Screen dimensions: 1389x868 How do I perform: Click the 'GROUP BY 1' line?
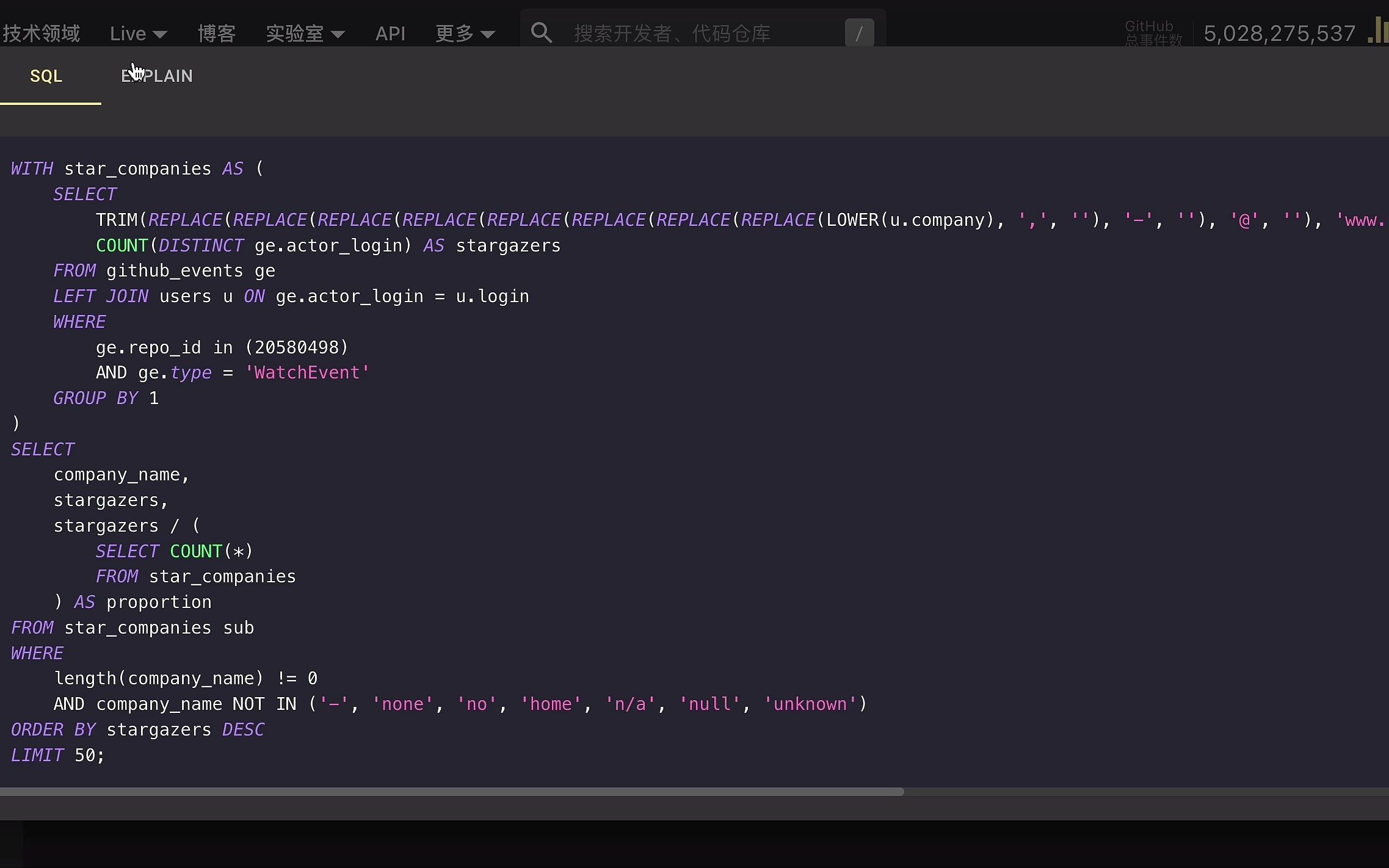tap(106, 398)
